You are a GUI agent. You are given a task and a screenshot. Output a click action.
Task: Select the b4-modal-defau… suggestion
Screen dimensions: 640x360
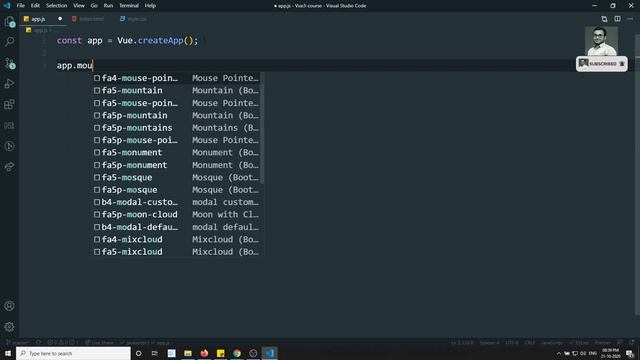click(x=176, y=227)
